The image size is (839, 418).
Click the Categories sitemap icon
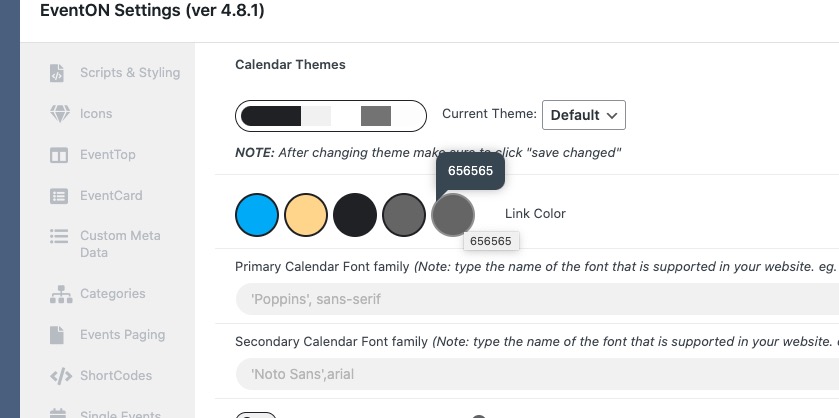[61, 294]
